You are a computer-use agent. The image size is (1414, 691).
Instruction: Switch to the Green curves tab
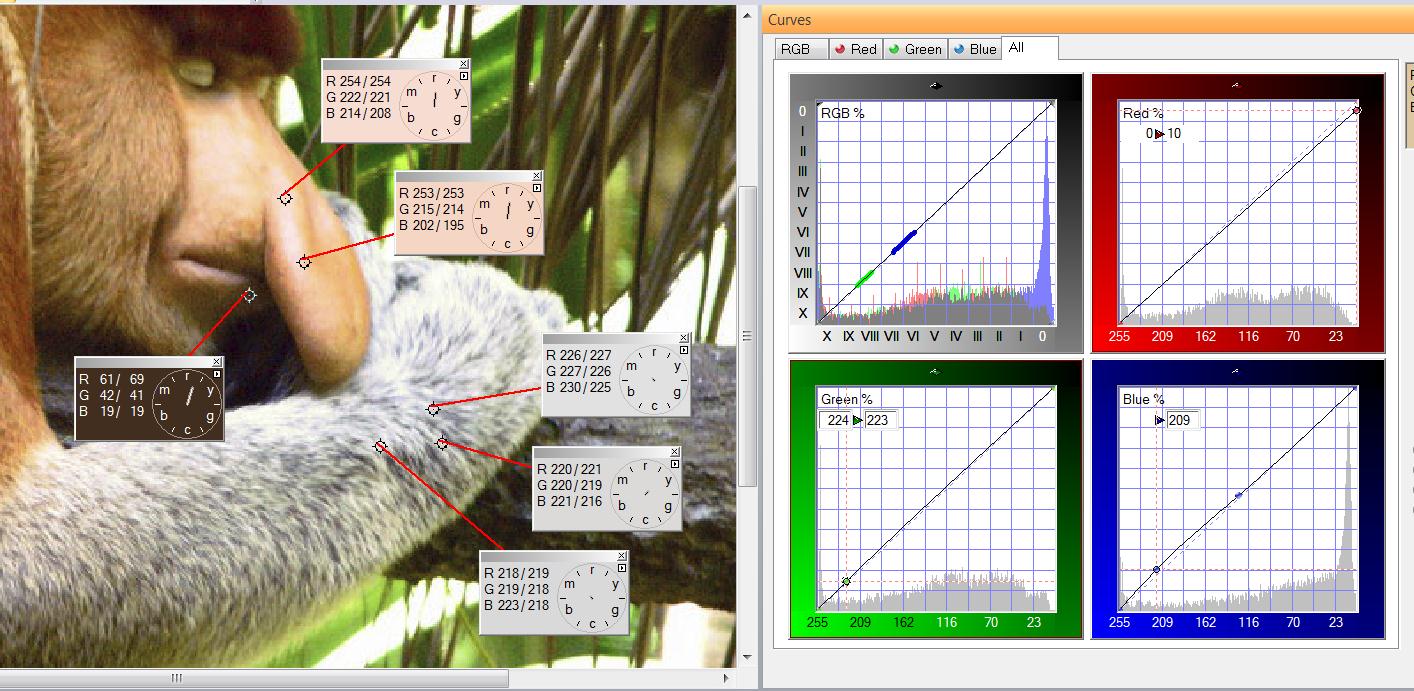click(914, 49)
